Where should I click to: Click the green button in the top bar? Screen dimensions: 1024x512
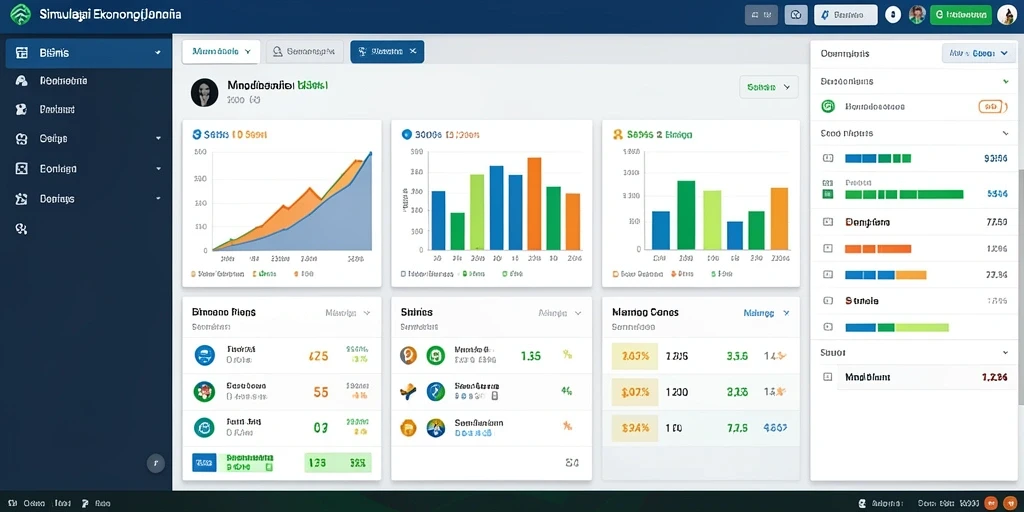click(961, 14)
